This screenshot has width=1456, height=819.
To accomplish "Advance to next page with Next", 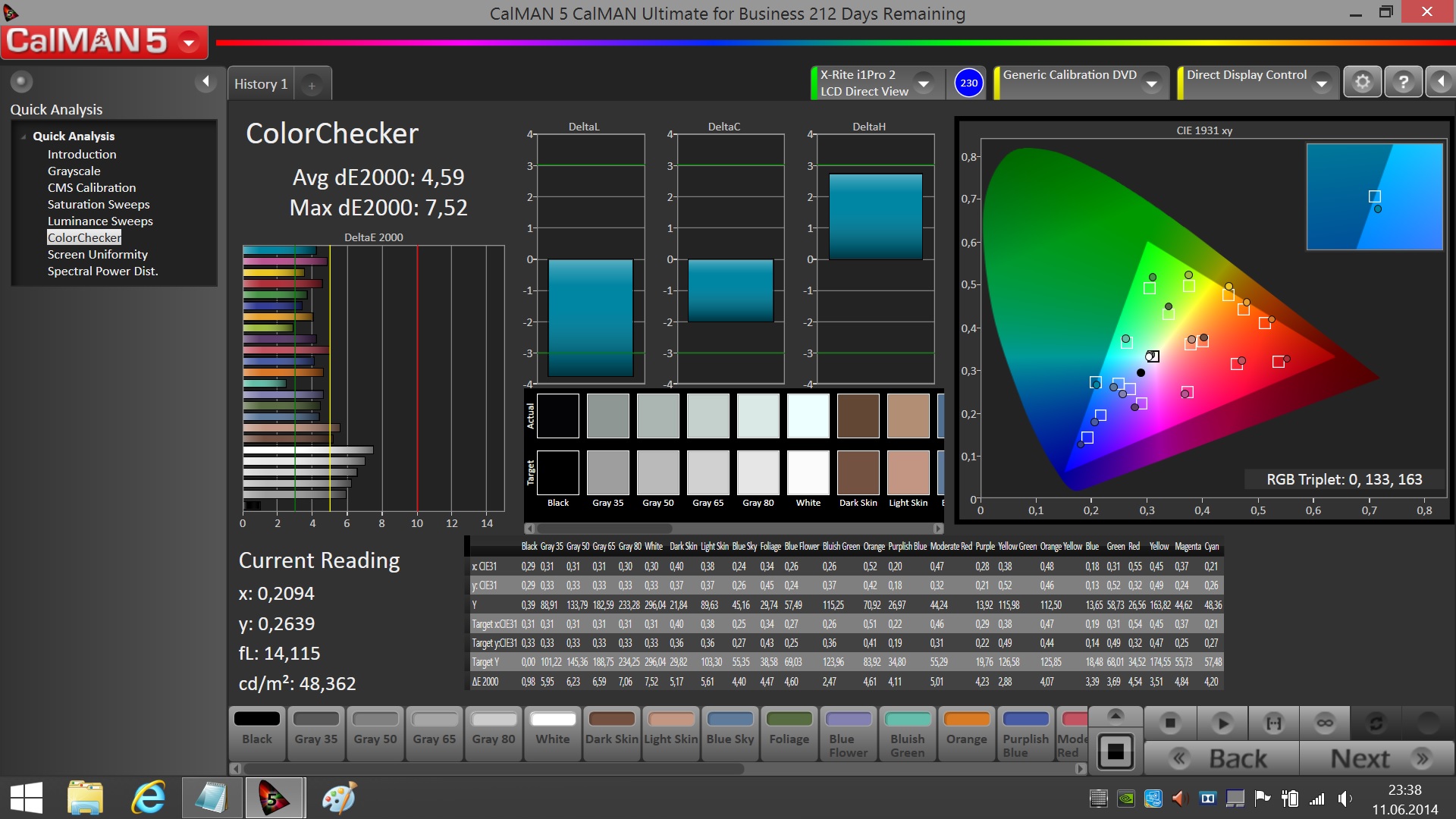I will pos(1377,758).
